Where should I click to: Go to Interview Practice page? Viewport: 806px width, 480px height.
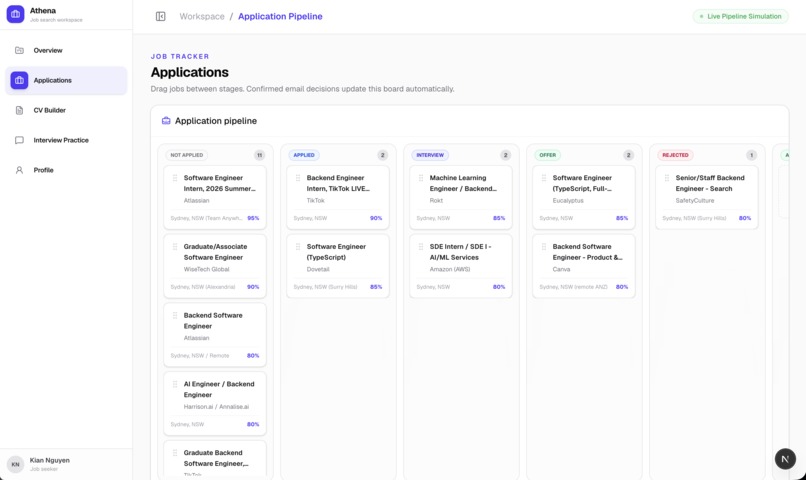coord(66,140)
